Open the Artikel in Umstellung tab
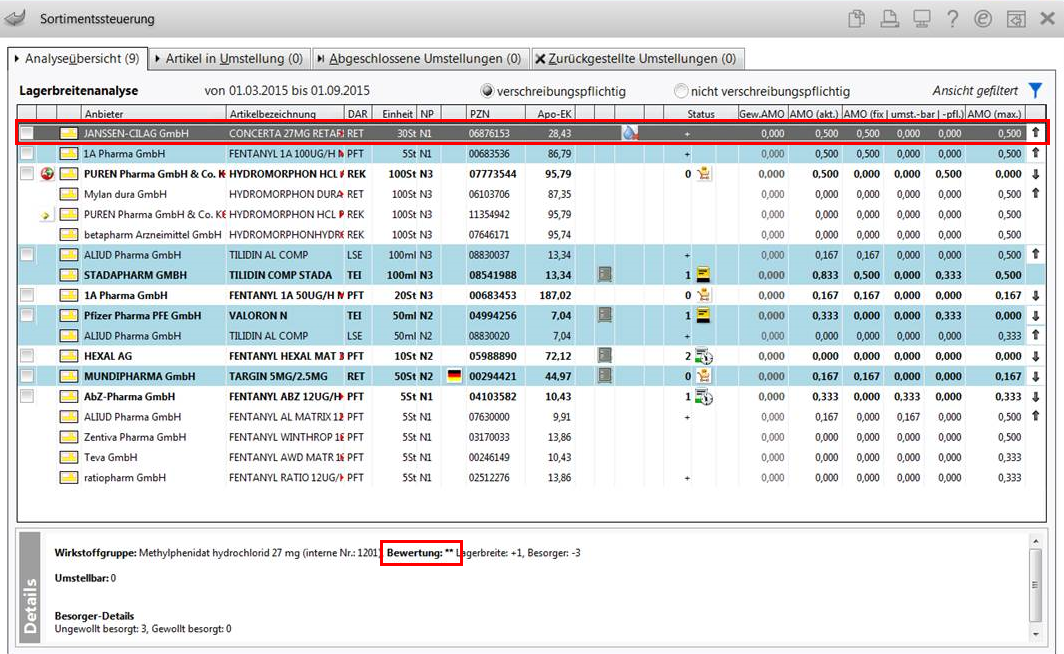 229,58
